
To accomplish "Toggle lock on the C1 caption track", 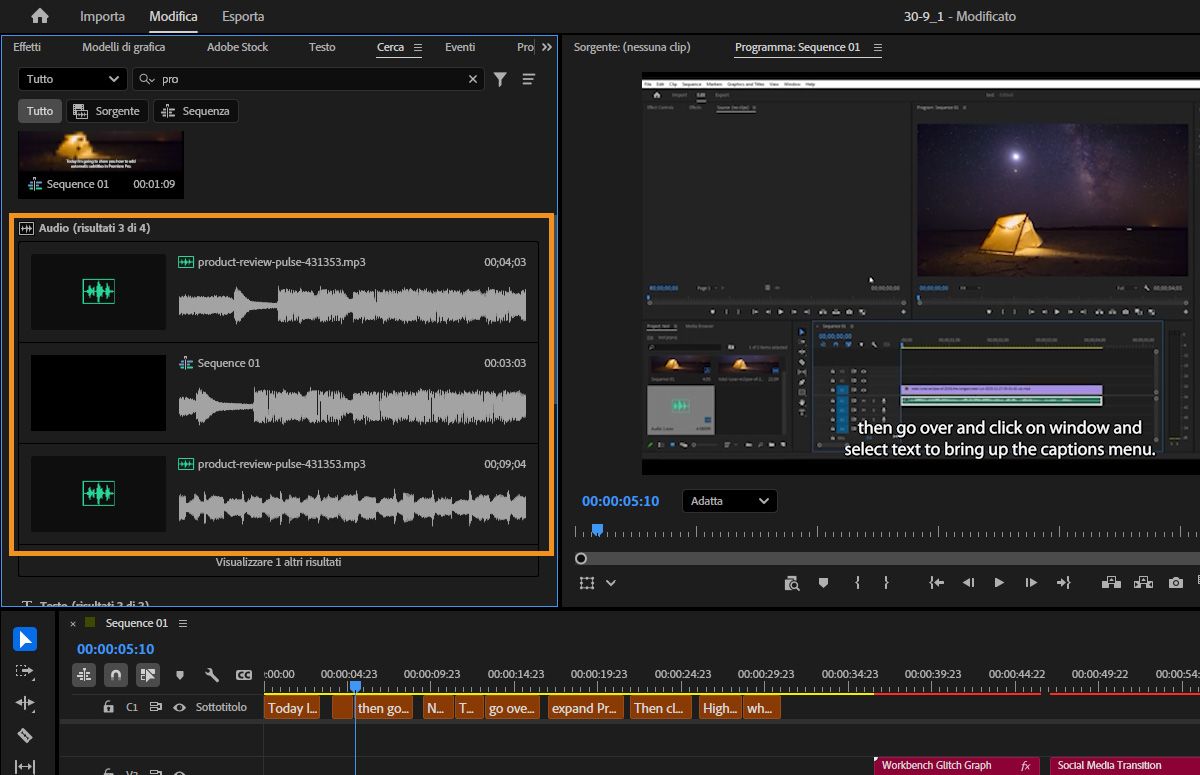I will click(x=108, y=708).
